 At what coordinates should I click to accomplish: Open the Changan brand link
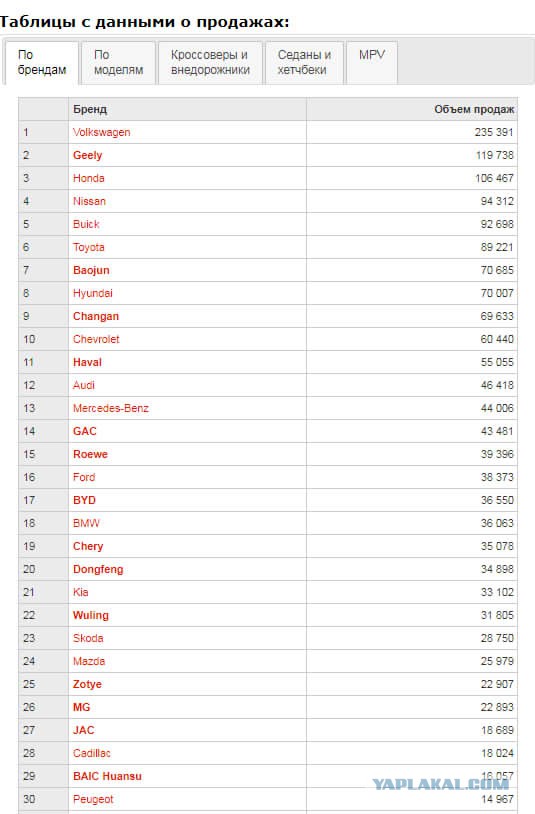tap(96, 316)
